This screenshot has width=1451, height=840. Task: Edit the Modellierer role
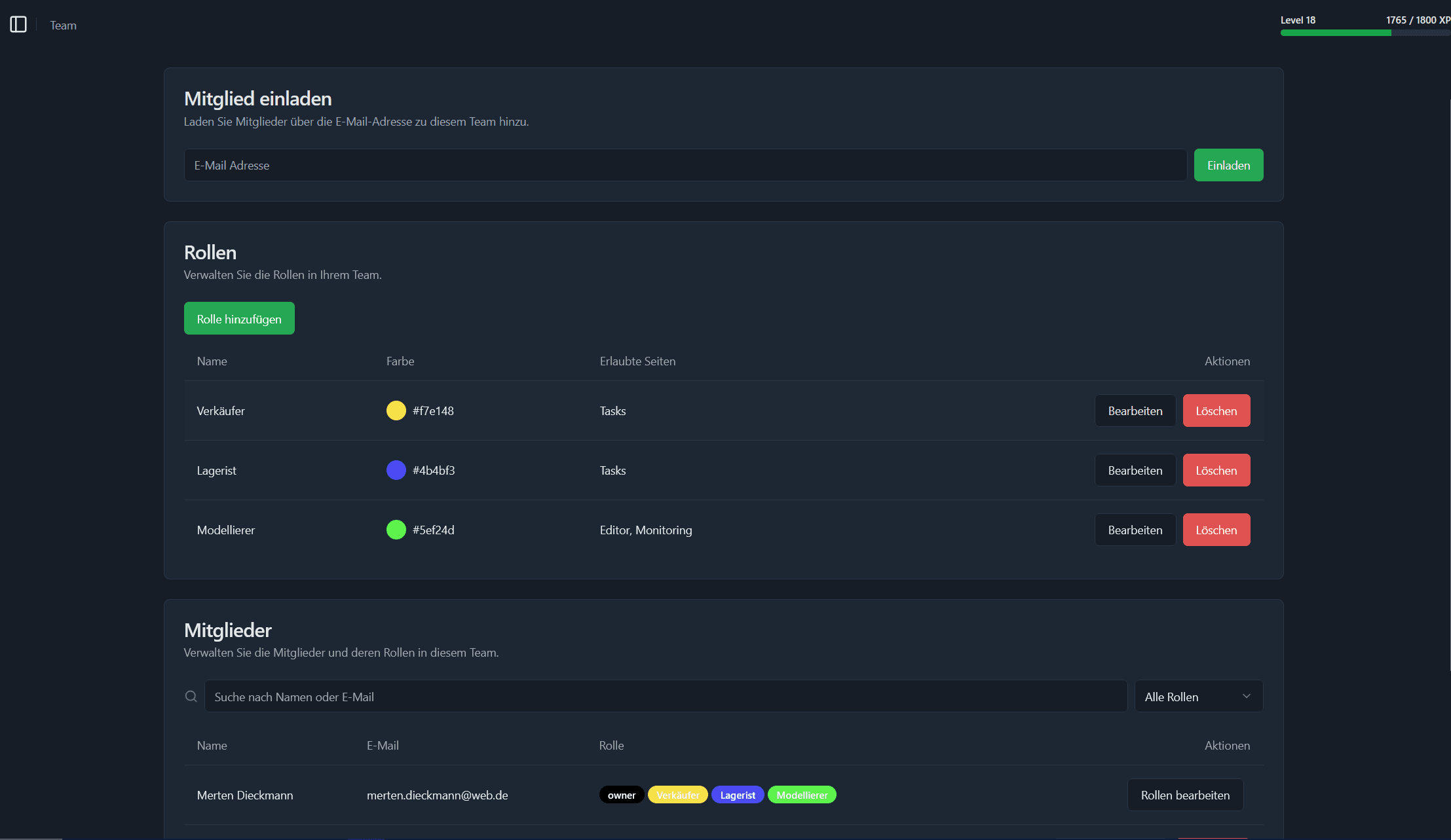click(1135, 530)
